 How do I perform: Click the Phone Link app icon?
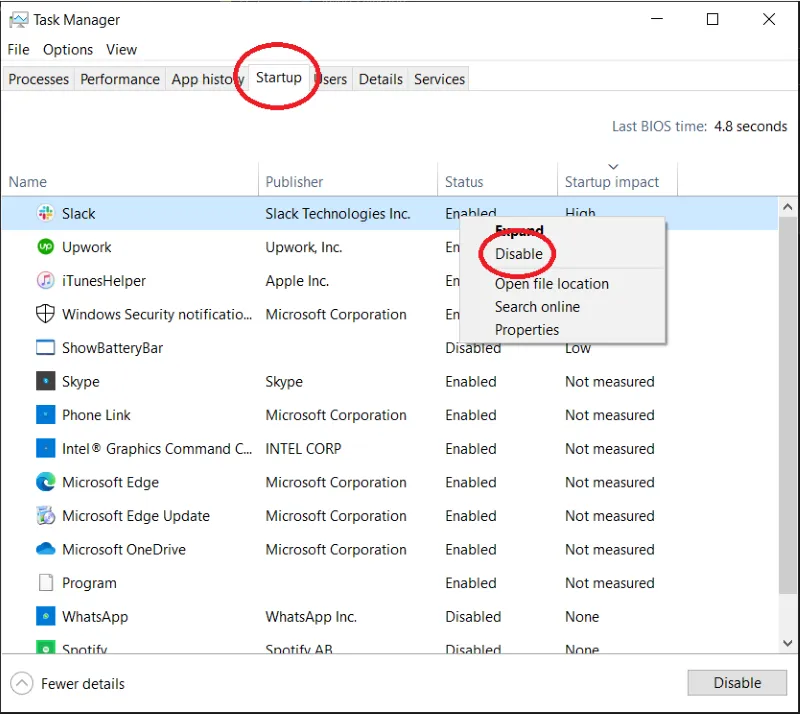click(x=45, y=415)
